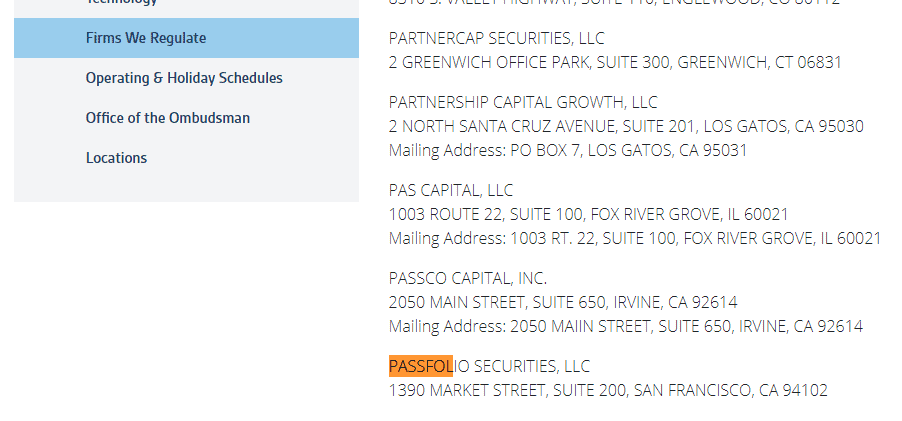902x421 pixels.
Task: Click the orange highlighted PASSFOL search match
Action: coord(421,366)
